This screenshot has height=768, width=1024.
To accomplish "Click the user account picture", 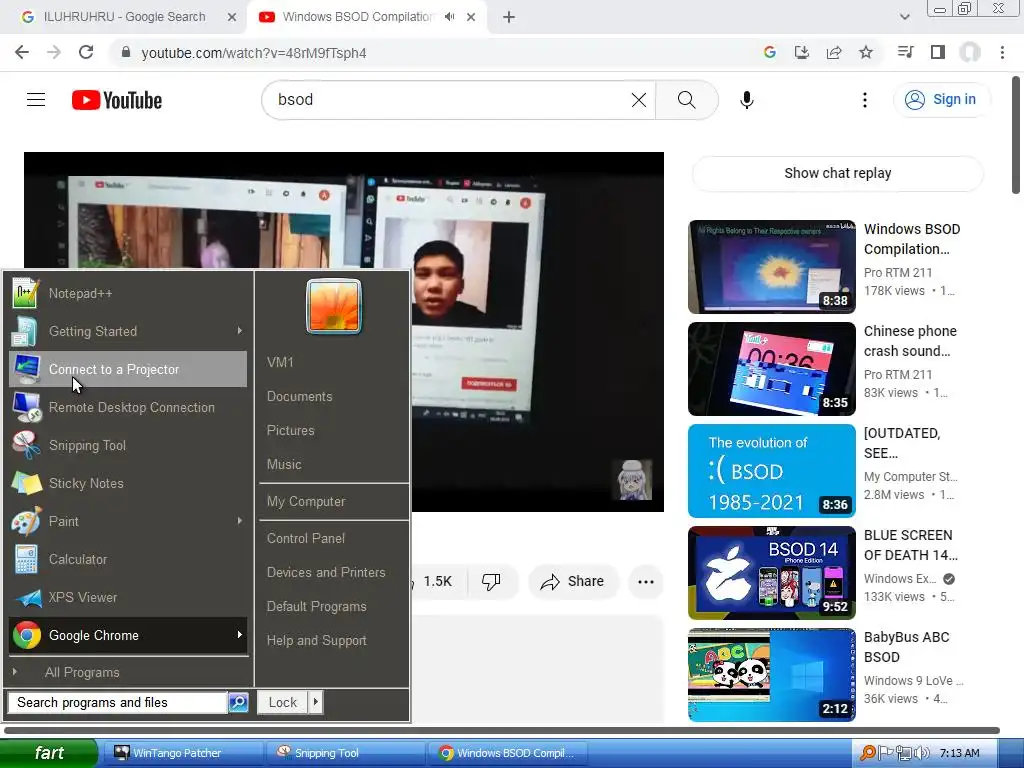I will [x=334, y=306].
